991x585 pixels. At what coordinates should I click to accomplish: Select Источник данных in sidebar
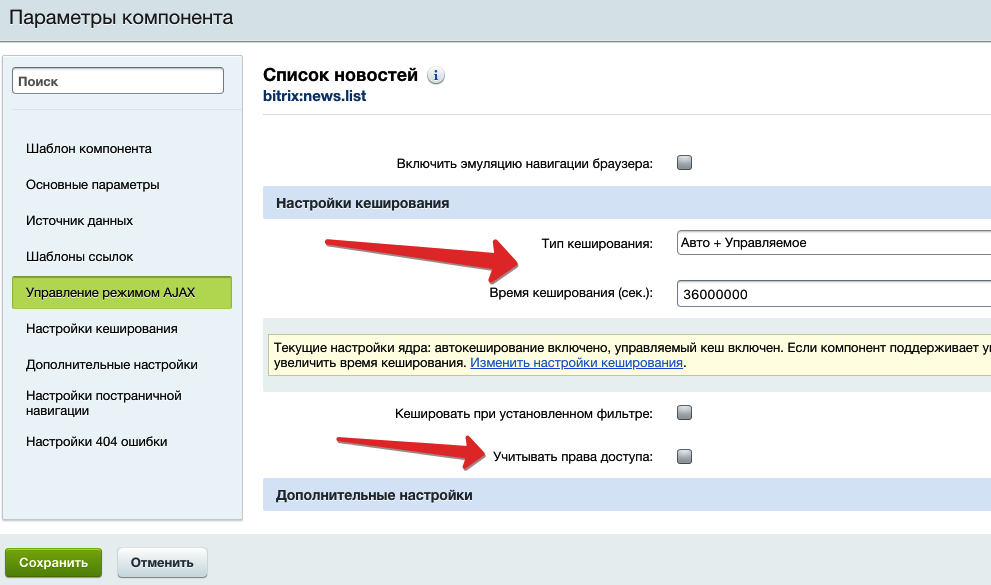(80, 221)
